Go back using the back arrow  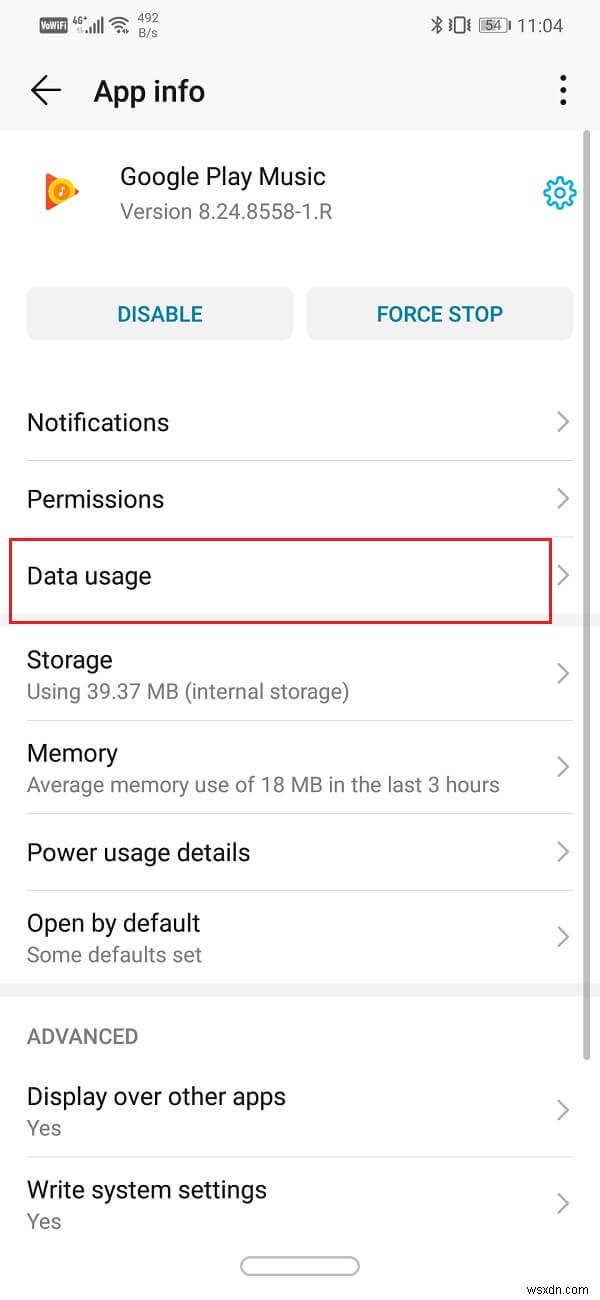coord(45,90)
